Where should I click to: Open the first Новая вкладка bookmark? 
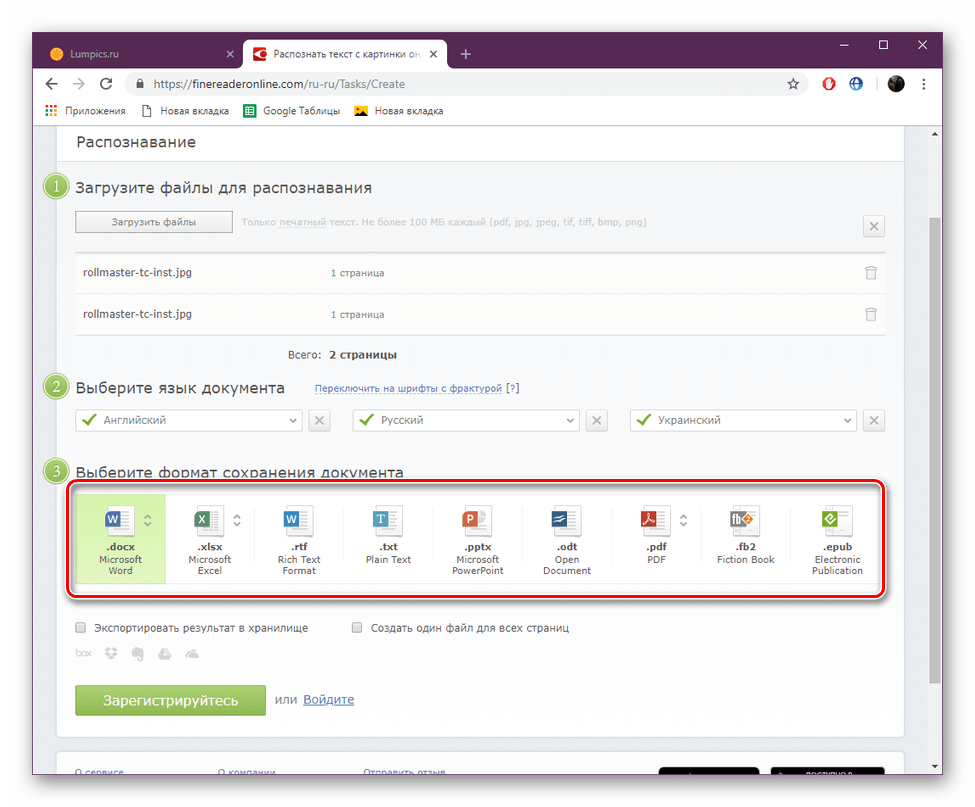coord(185,111)
